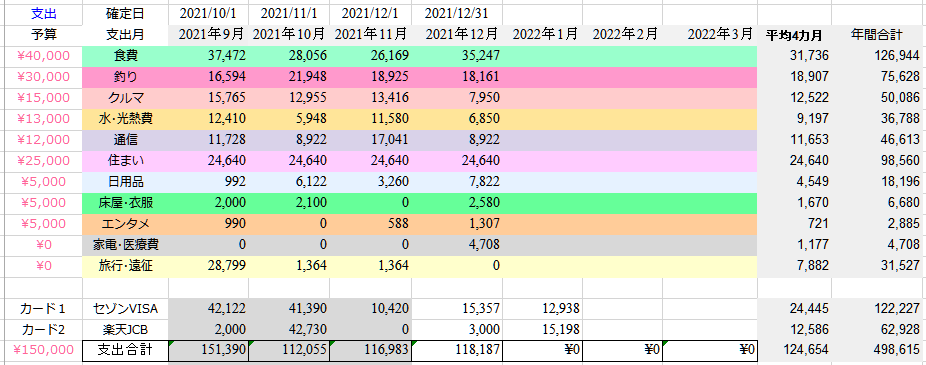Screen dimensions: 926x365
Task: Click the 水·光熱費 value 5,948
Action: pos(289,119)
